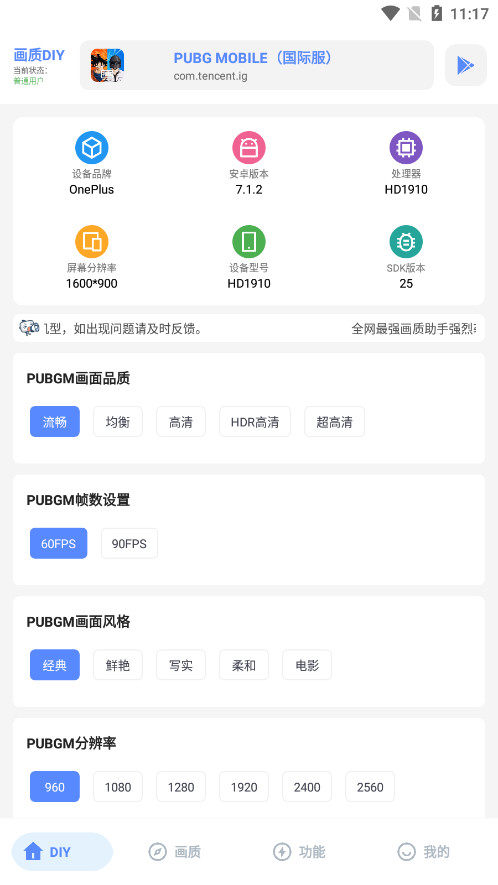Select 鲜艳 graphics style

click(118, 665)
